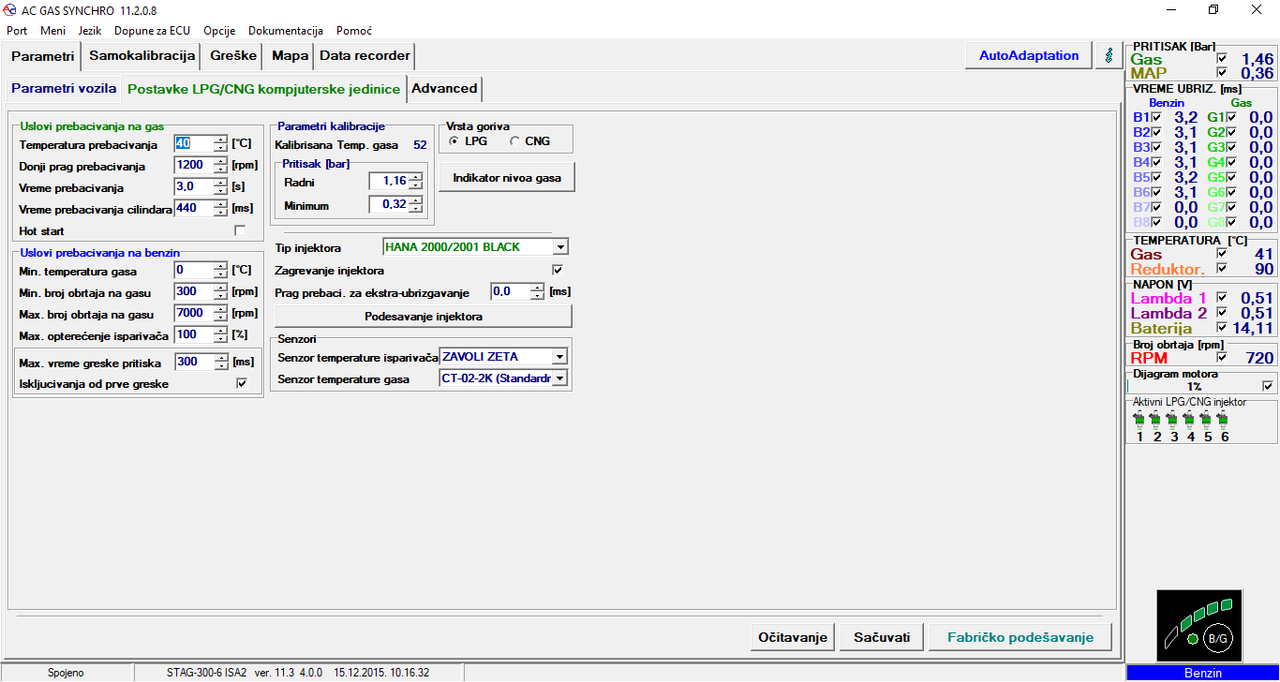Open Senzor temperature isparivača dropdown
Image resolution: width=1280 pixels, height=682 pixels.
point(559,357)
